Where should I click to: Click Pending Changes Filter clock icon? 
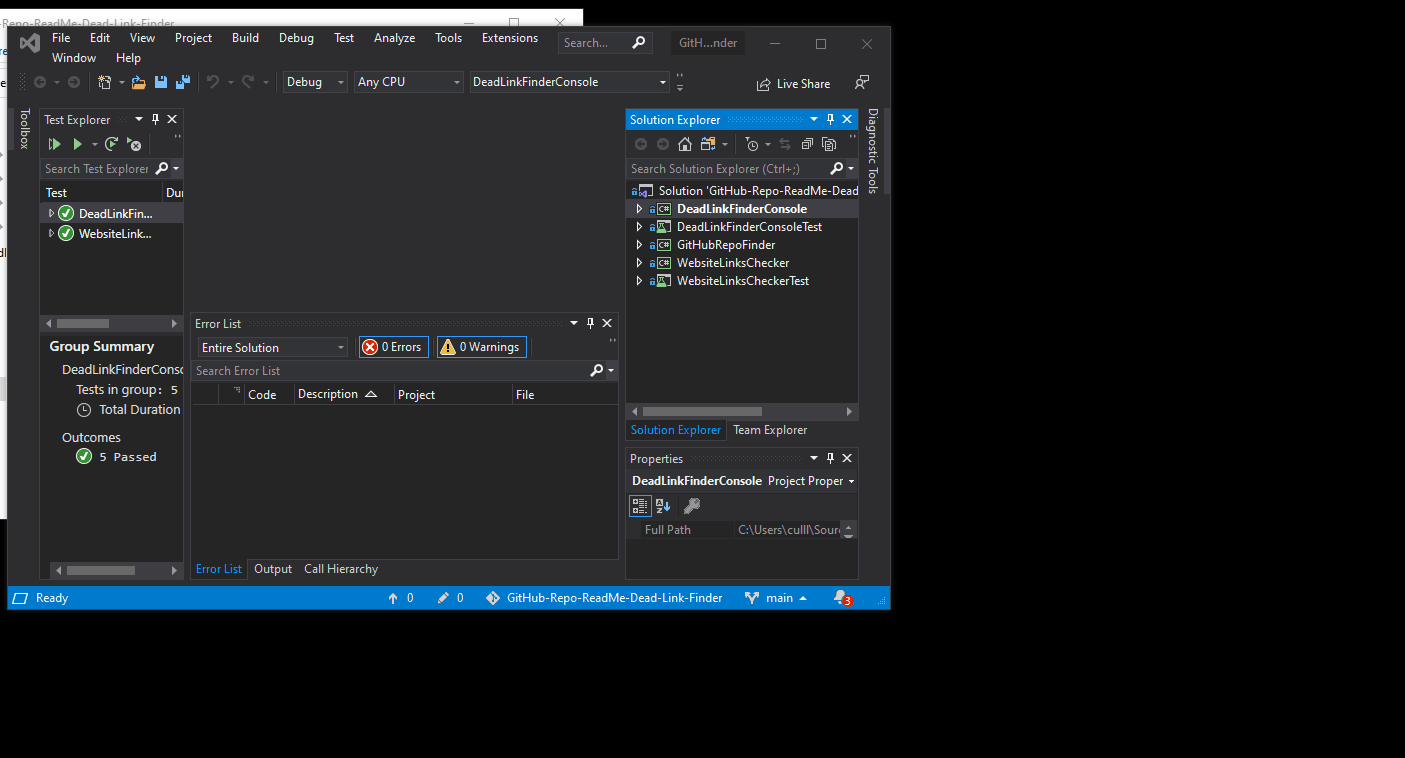[752, 144]
